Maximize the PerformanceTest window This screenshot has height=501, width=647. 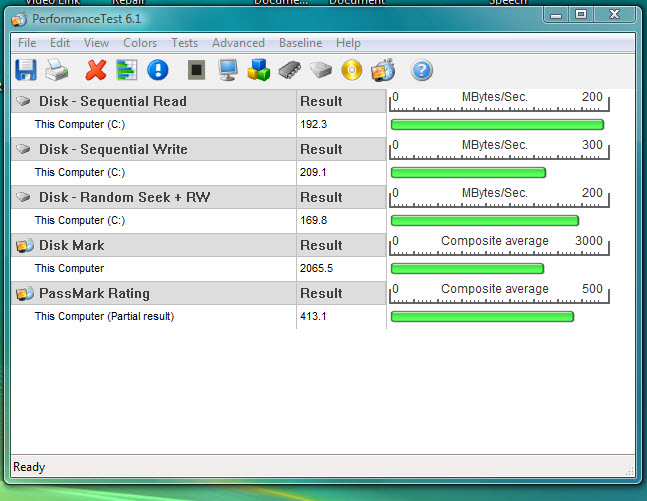pyautogui.click(x=581, y=15)
